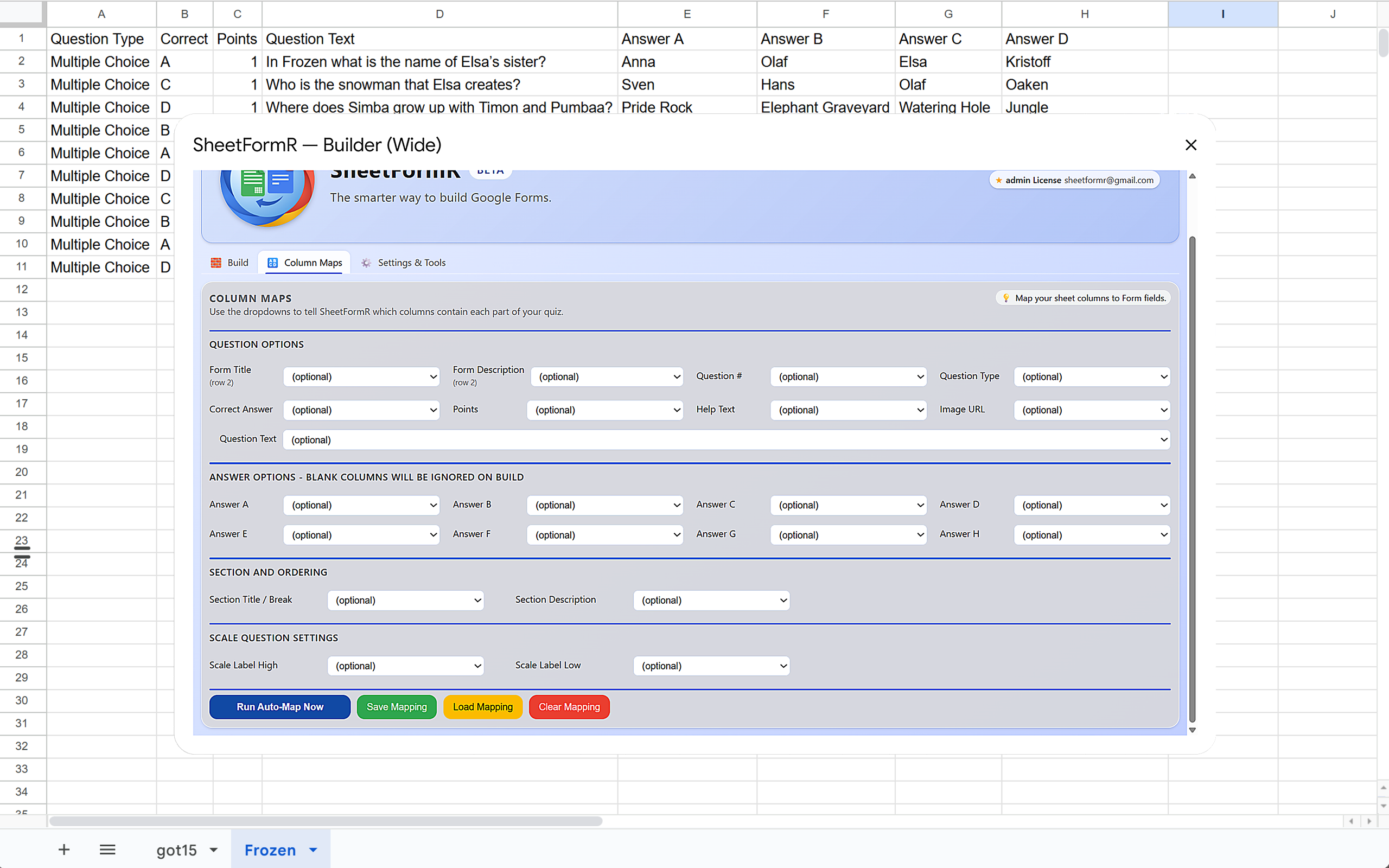Click the Run Auto-Map Now button
This screenshot has width=1389, height=868.
pyautogui.click(x=279, y=707)
